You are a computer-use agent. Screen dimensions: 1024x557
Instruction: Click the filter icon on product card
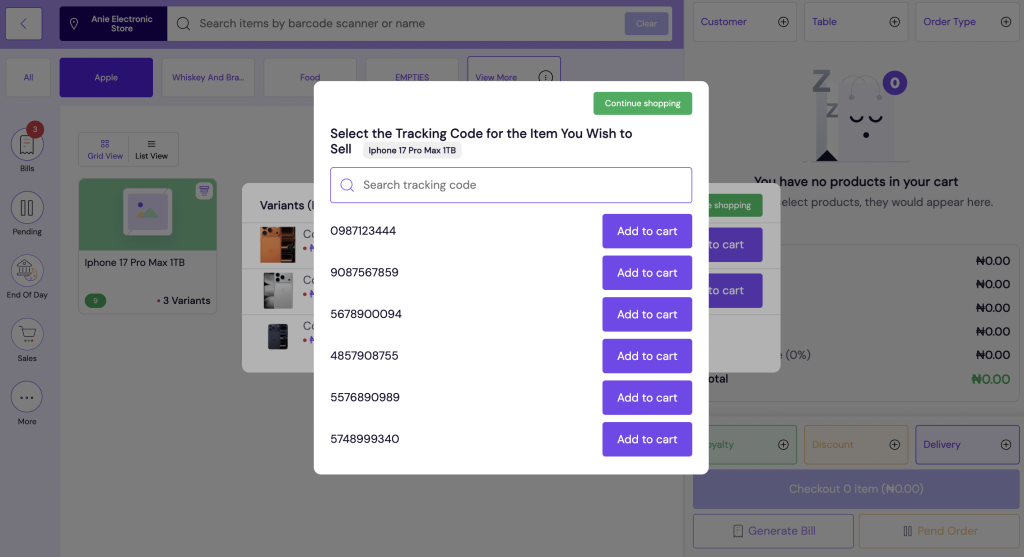(x=204, y=190)
